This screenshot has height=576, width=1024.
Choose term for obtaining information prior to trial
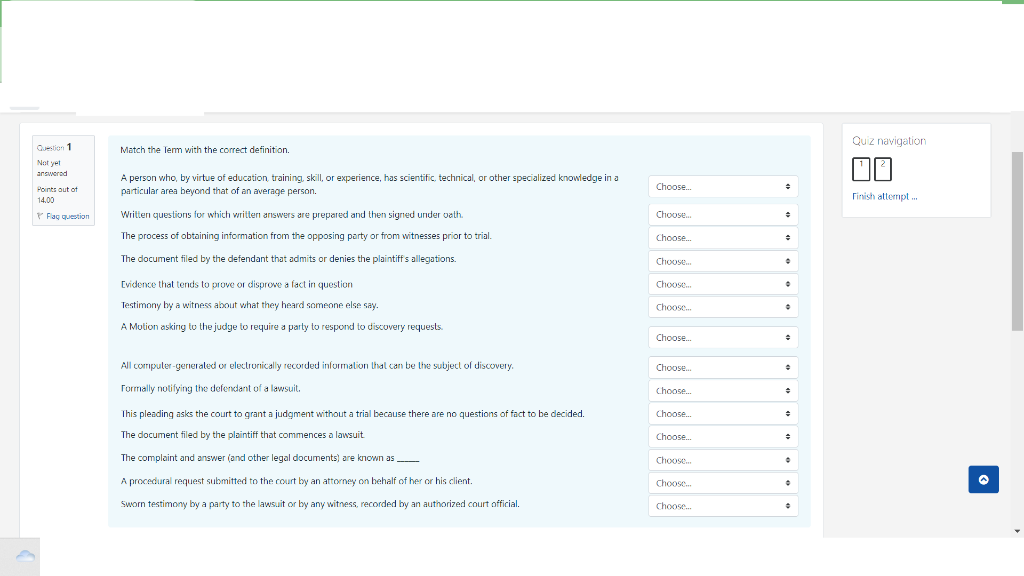click(x=723, y=238)
